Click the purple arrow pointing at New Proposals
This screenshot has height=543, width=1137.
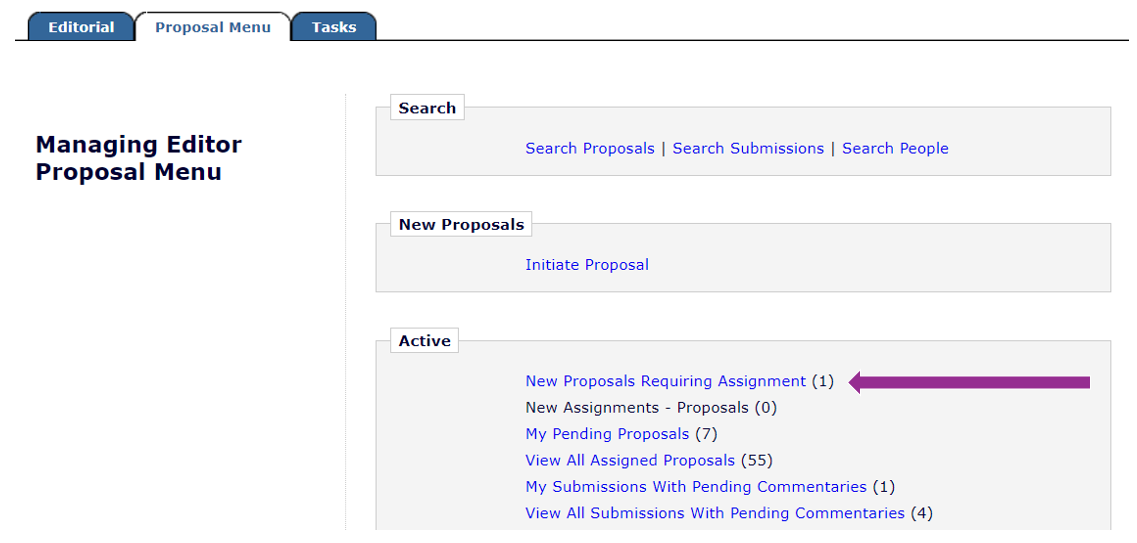(x=968, y=382)
